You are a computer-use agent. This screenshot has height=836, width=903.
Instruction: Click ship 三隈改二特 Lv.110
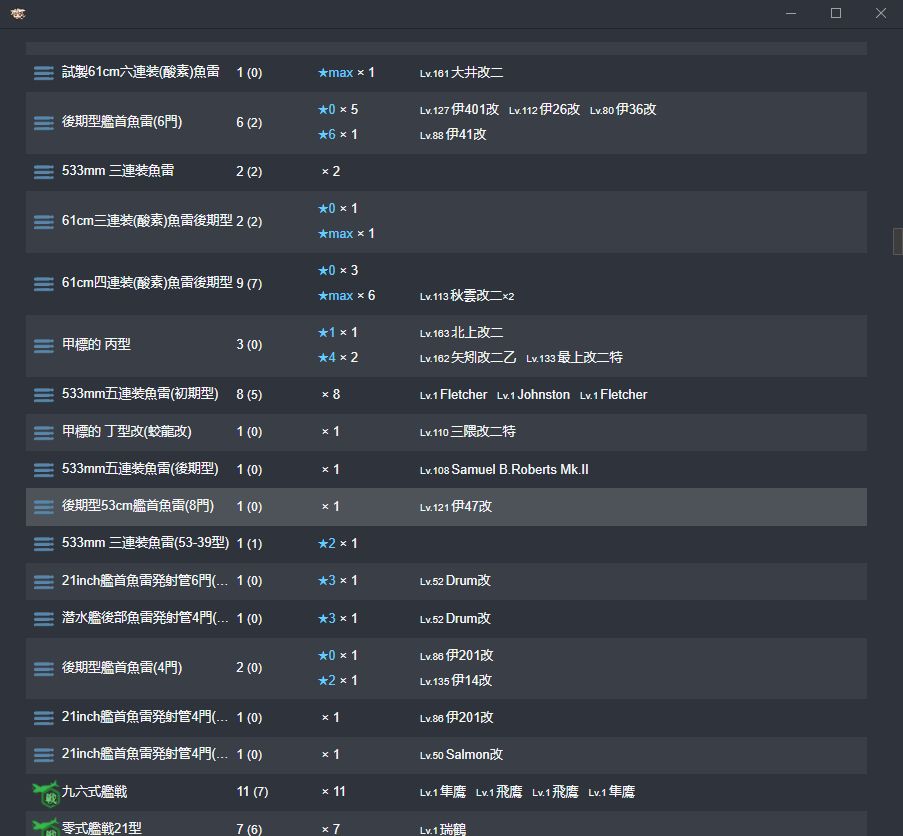468,432
